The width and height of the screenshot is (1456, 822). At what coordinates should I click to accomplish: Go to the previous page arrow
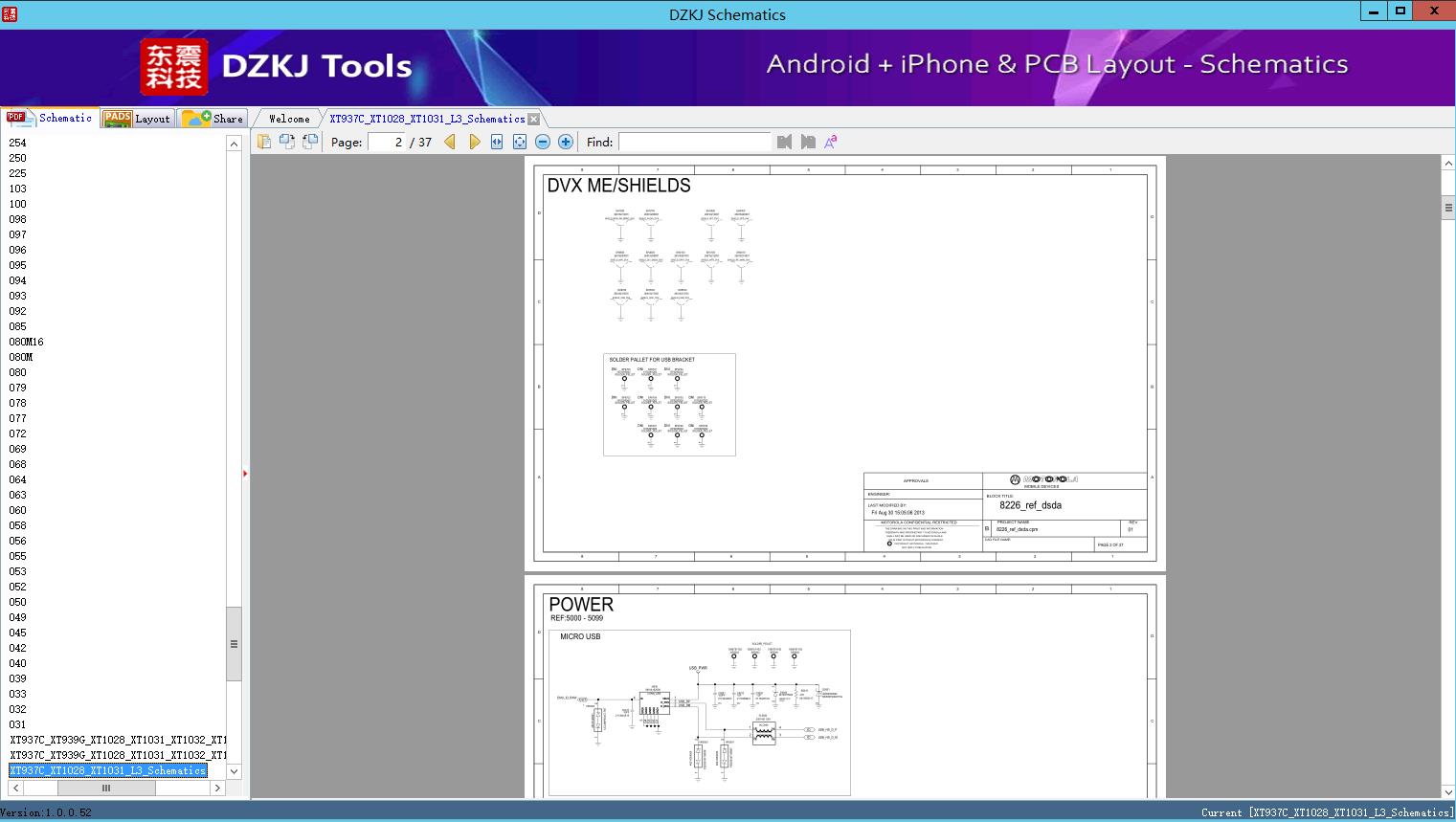pyautogui.click(x=450, y=142)
